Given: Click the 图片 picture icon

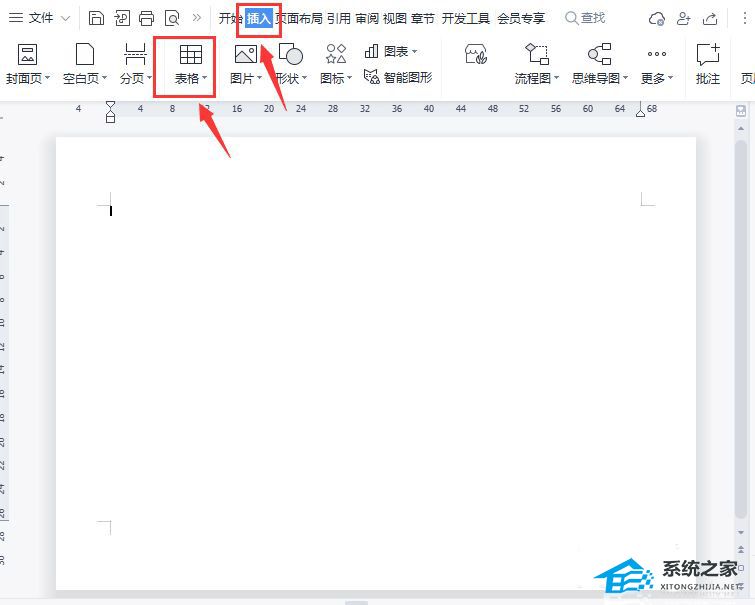Looking at the screenshot, I should [246, 54].
